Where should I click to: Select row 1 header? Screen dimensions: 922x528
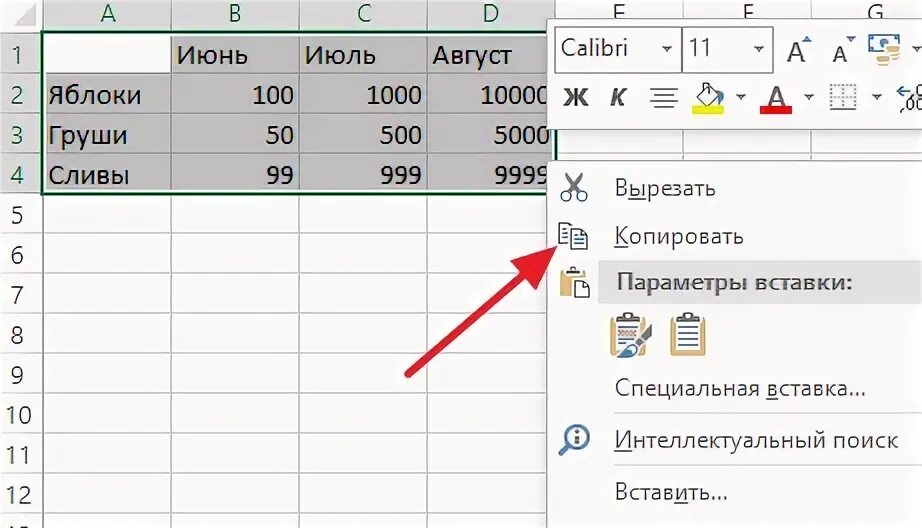pyautogui.click(x=21, y=54)
